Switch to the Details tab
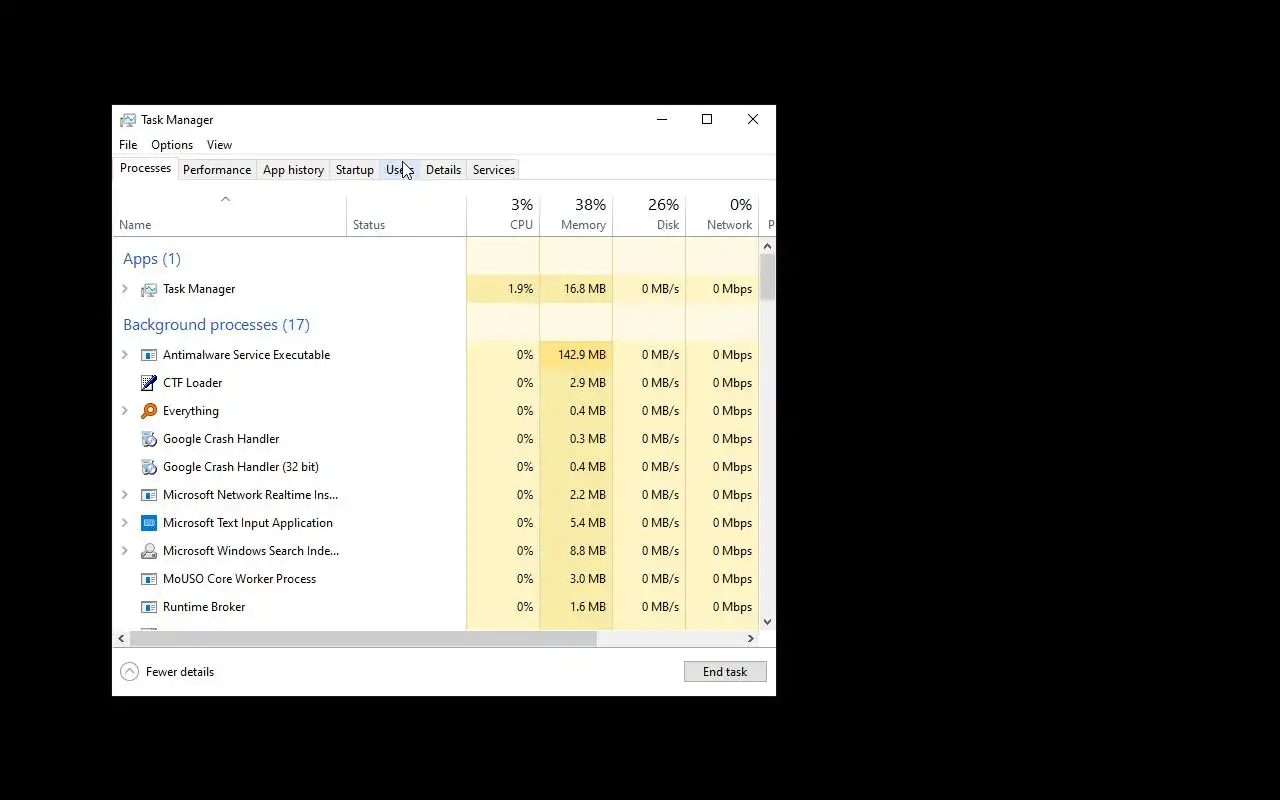This screenshot has height=800, width=1280. [443, 170]
